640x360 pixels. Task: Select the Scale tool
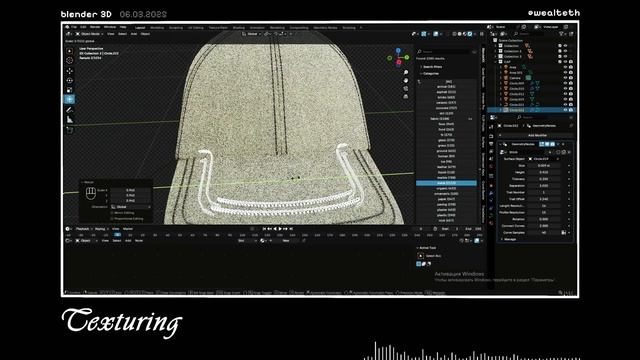[69, 90]
